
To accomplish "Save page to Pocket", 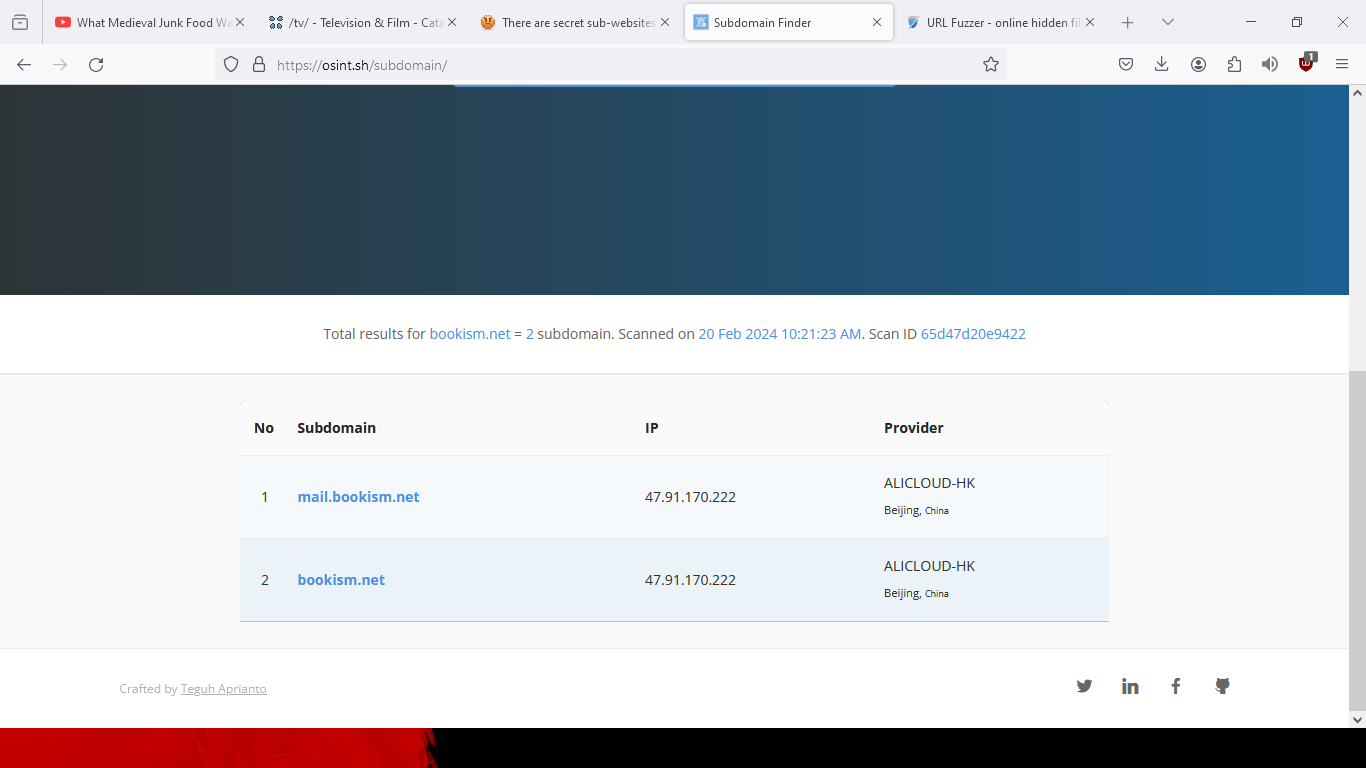I will 1126,64.
